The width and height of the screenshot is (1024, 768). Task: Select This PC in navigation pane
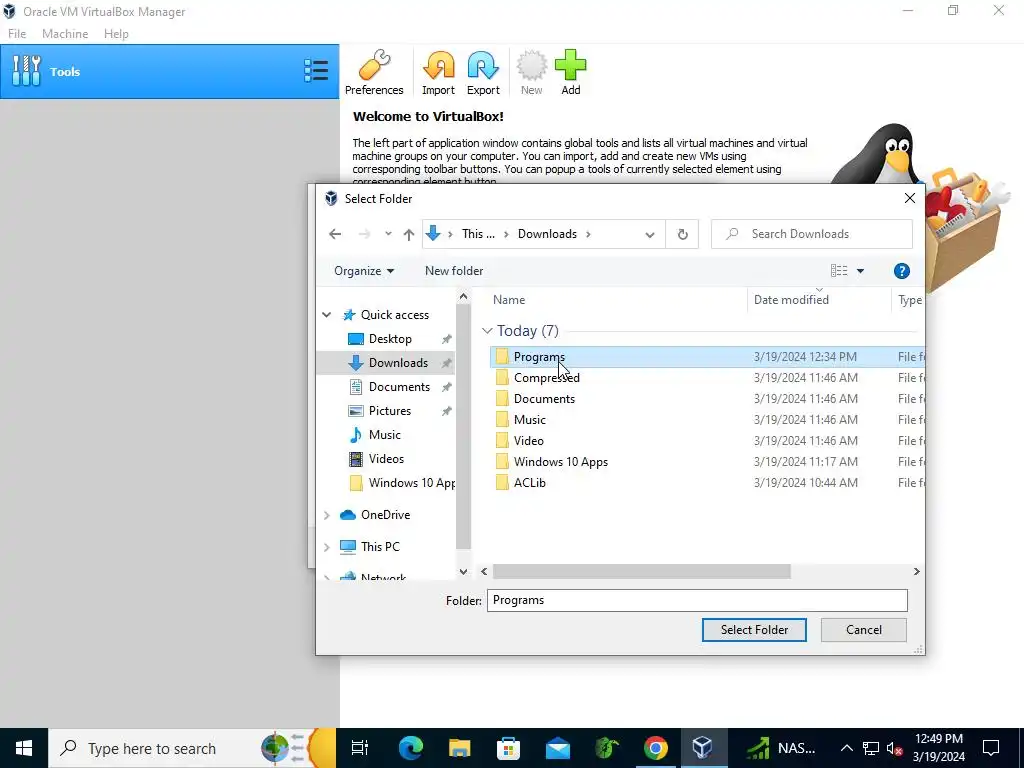(x=379, y=547)
